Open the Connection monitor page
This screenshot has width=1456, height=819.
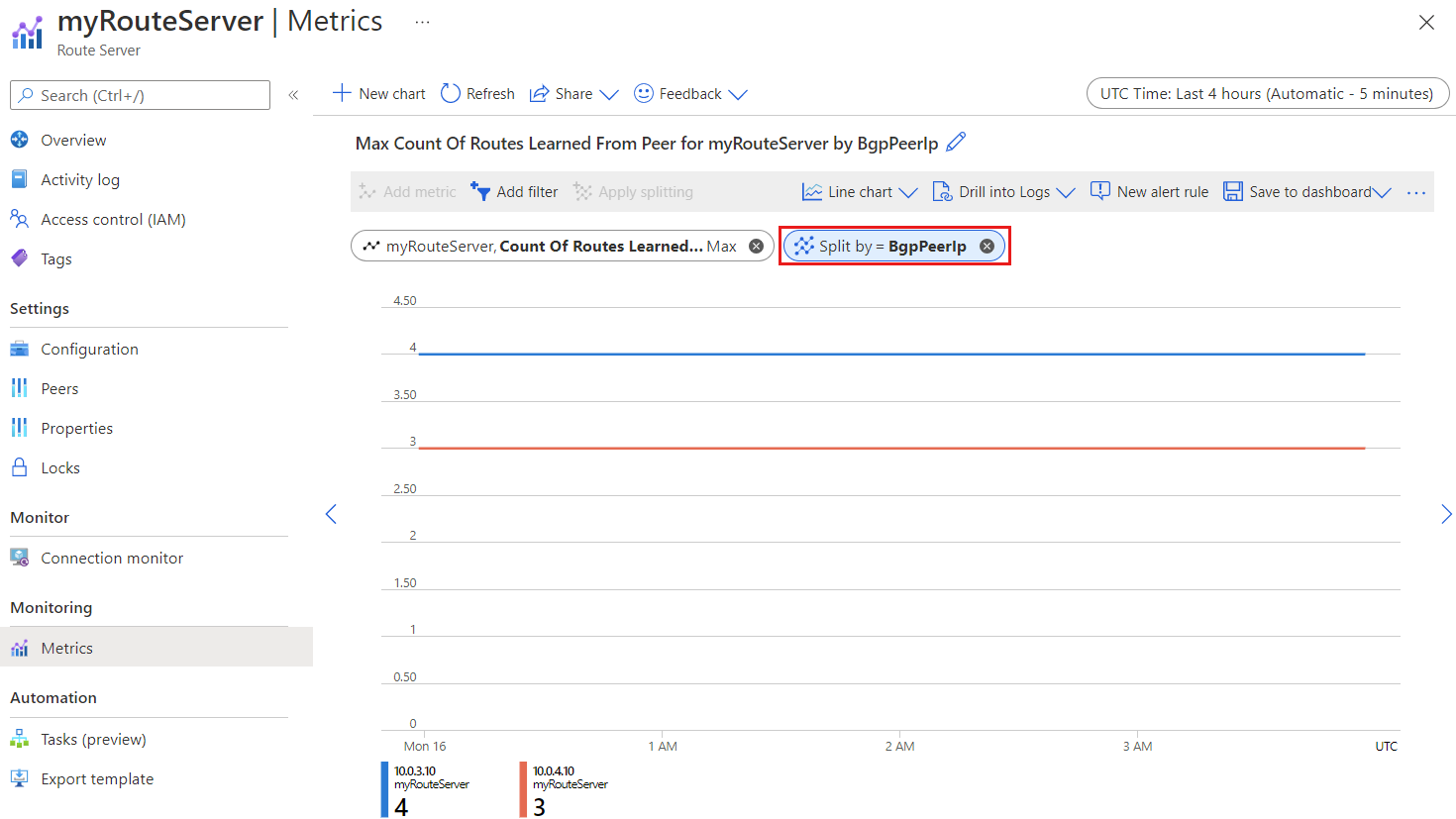[112, 558]
